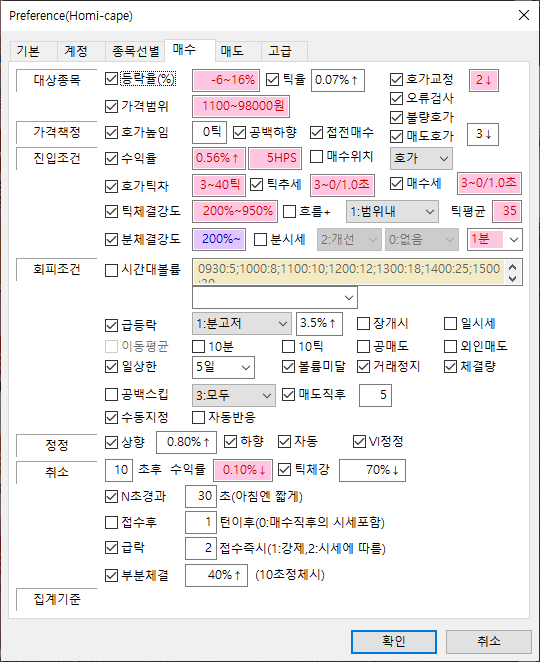Expand the 1:분고저 dropdown
Screen dimensions: 540x662
(x=242, y=324)
